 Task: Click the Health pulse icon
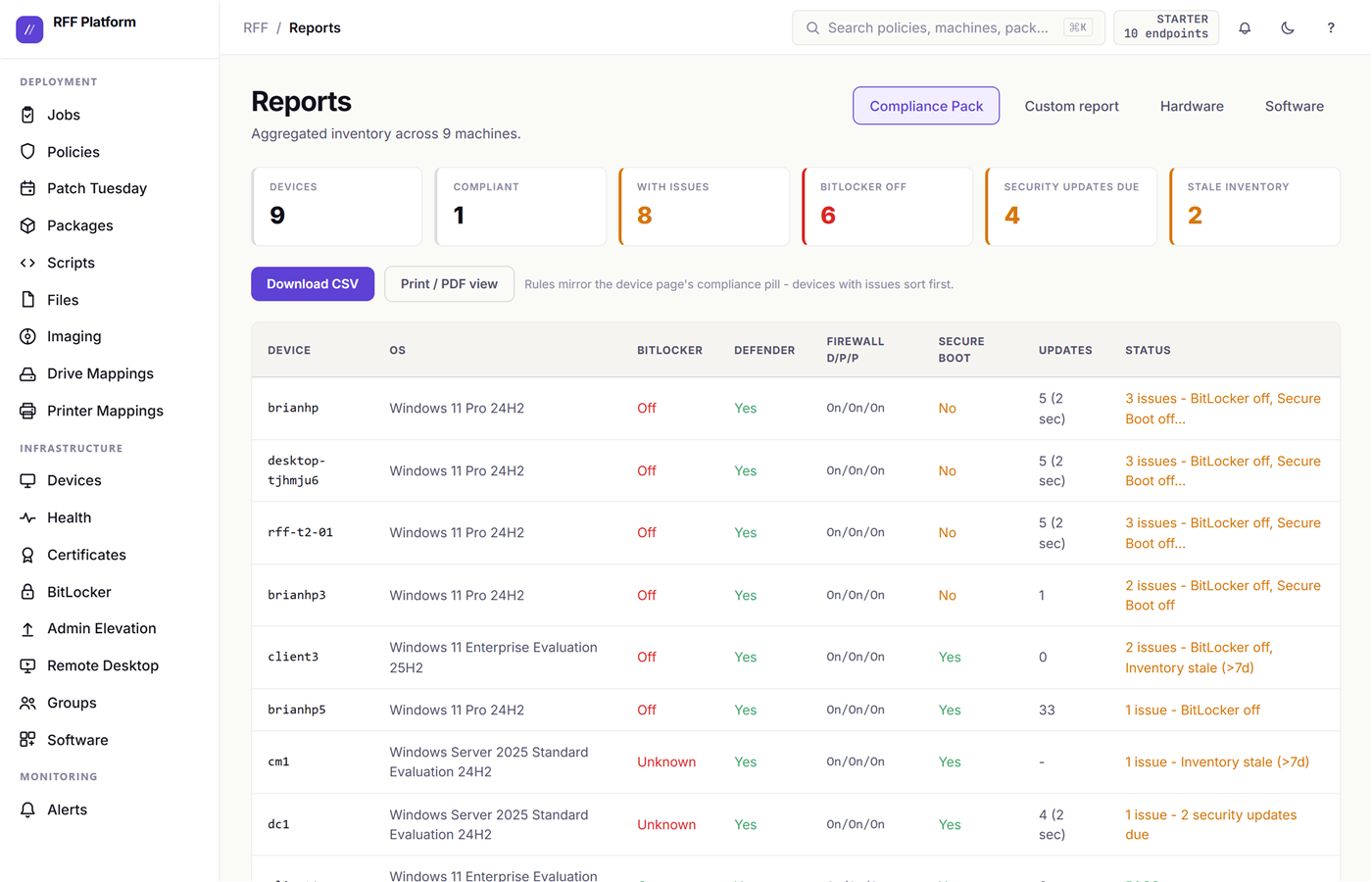[x=27, y=517]
